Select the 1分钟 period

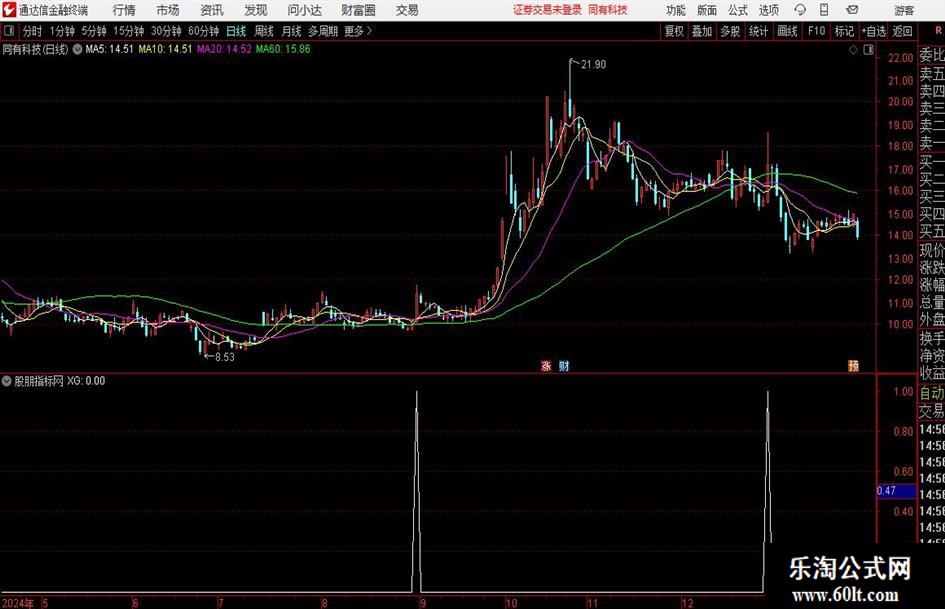pyautogui.click(x=62, y=31)
